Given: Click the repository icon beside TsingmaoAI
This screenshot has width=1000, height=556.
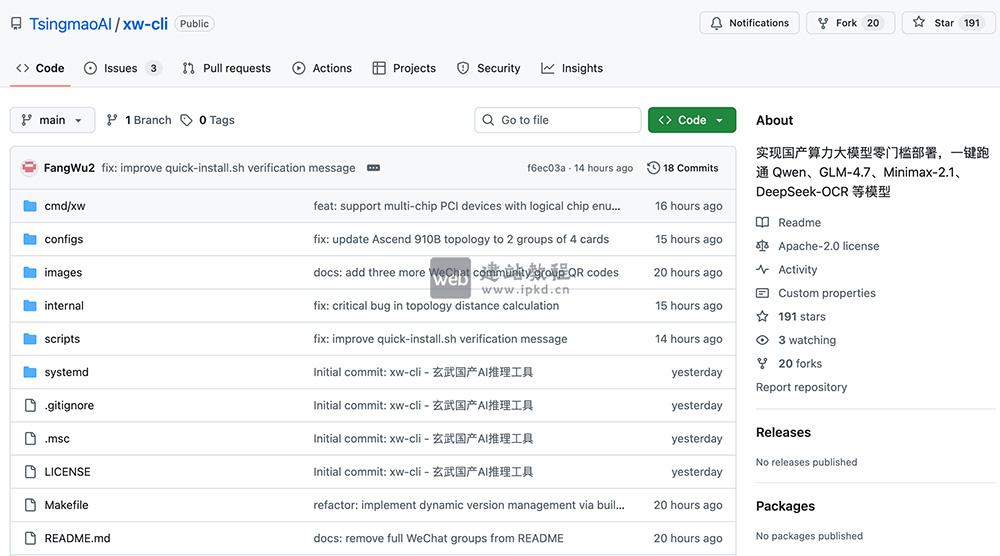Looking at the screenshot, I should [15, 24].
